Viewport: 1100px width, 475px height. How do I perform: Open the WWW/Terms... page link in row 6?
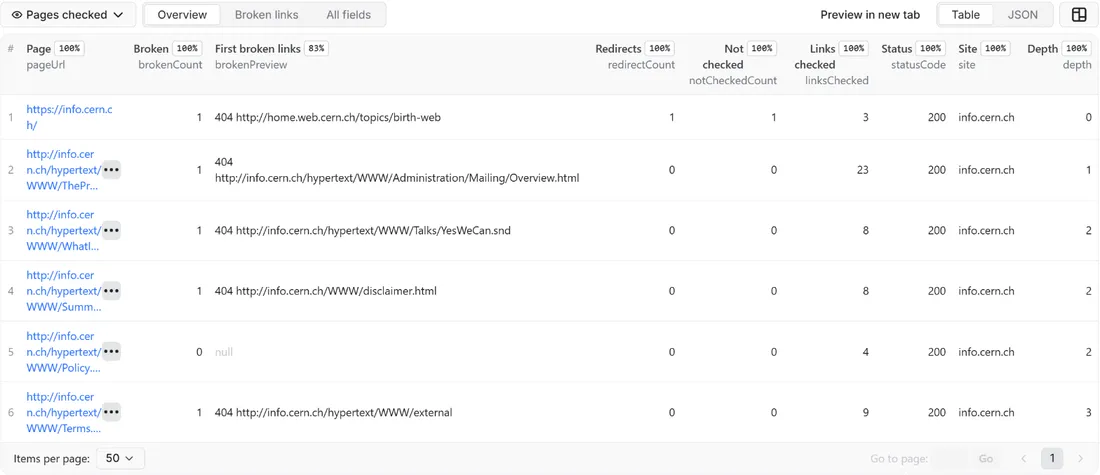point(62,412)
